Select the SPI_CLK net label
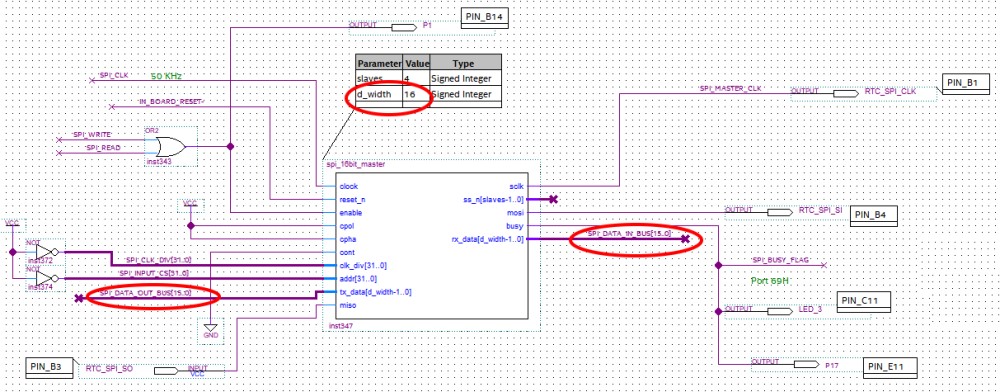This screenshot has height=392, width=1000. (113, 75)
